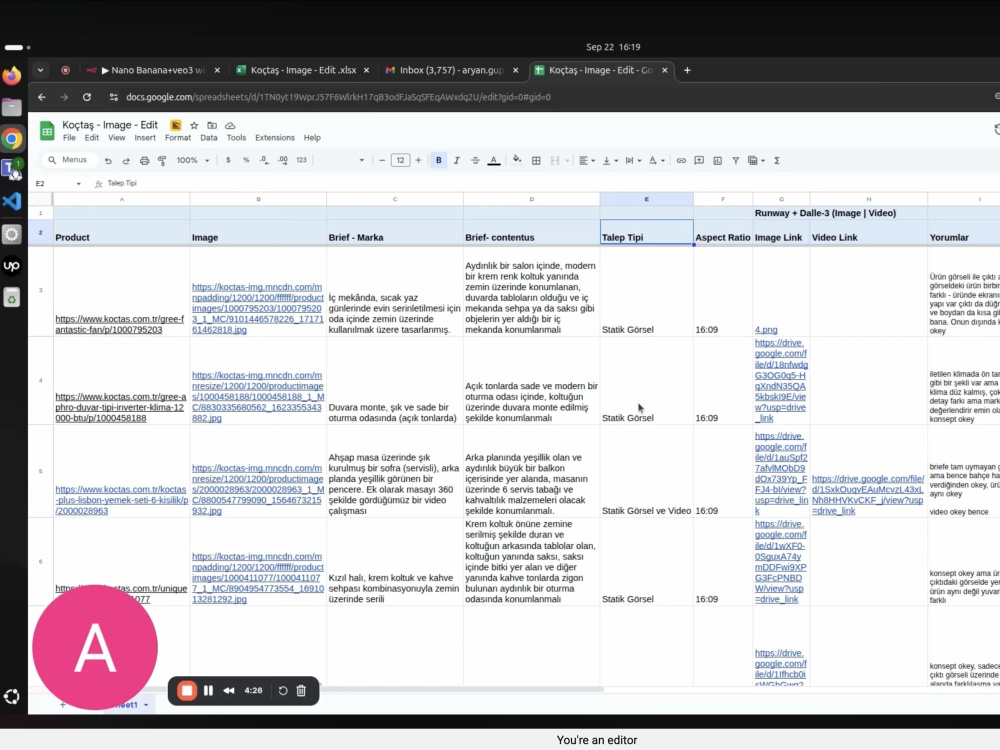Search the Menus box in toolbar

pyautogui.click(x=68, y=160)
